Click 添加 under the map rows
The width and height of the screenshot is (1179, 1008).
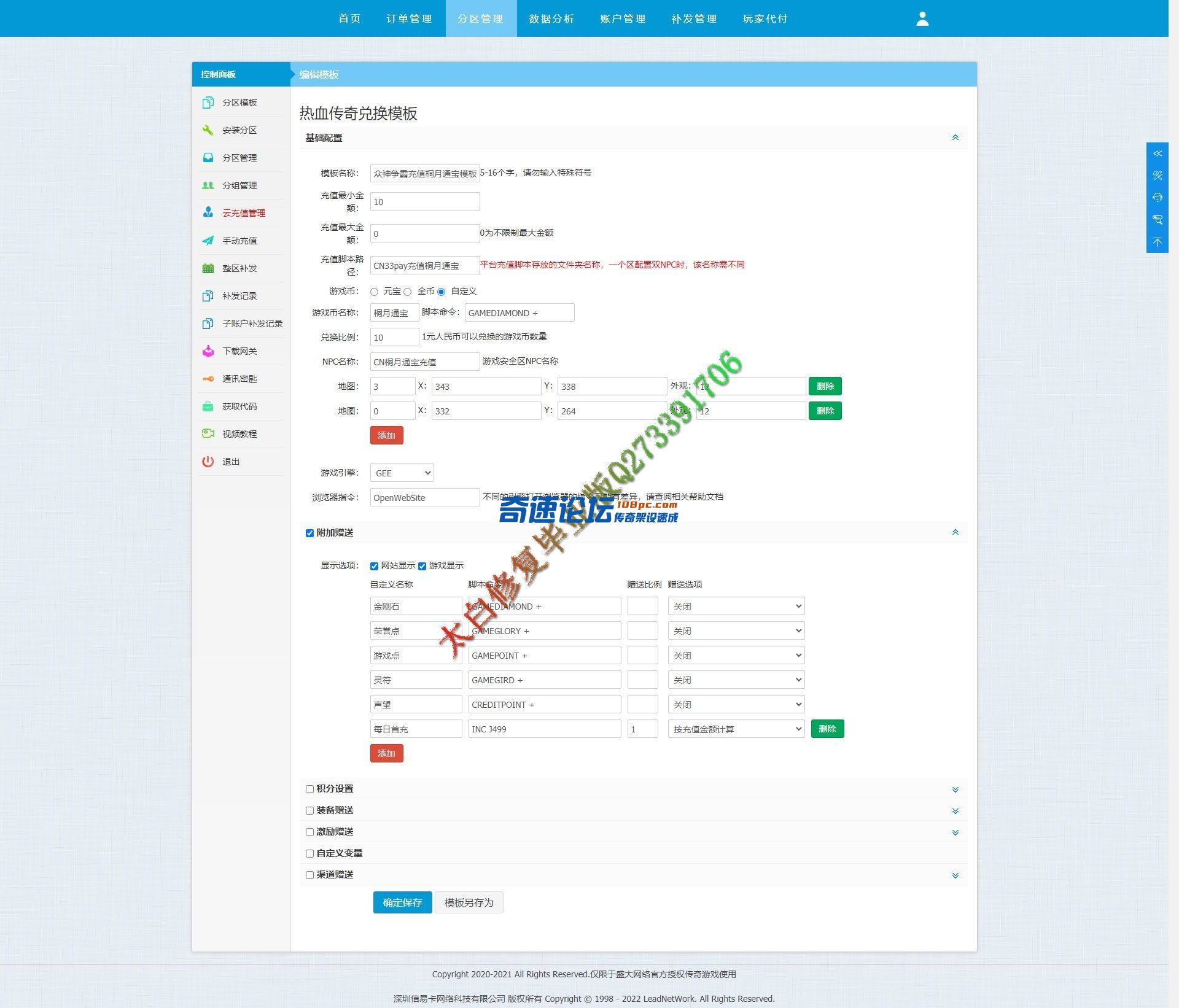pyautogui.click(x=386, y=435)
